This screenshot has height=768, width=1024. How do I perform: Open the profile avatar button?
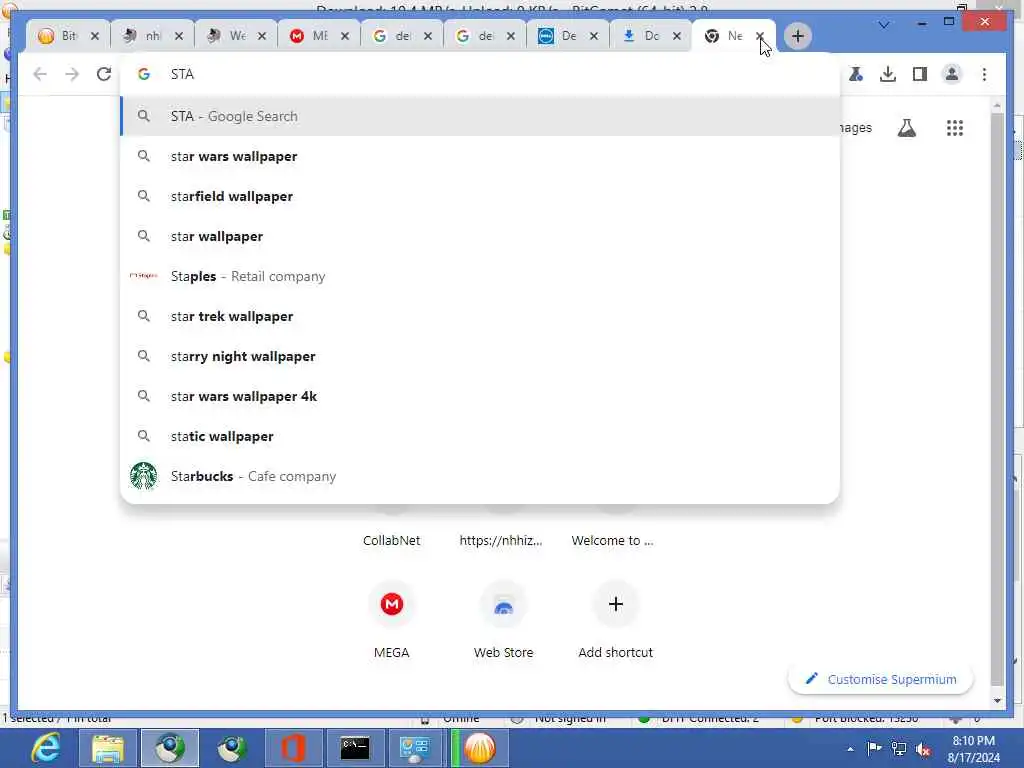(x=952, y=74)
